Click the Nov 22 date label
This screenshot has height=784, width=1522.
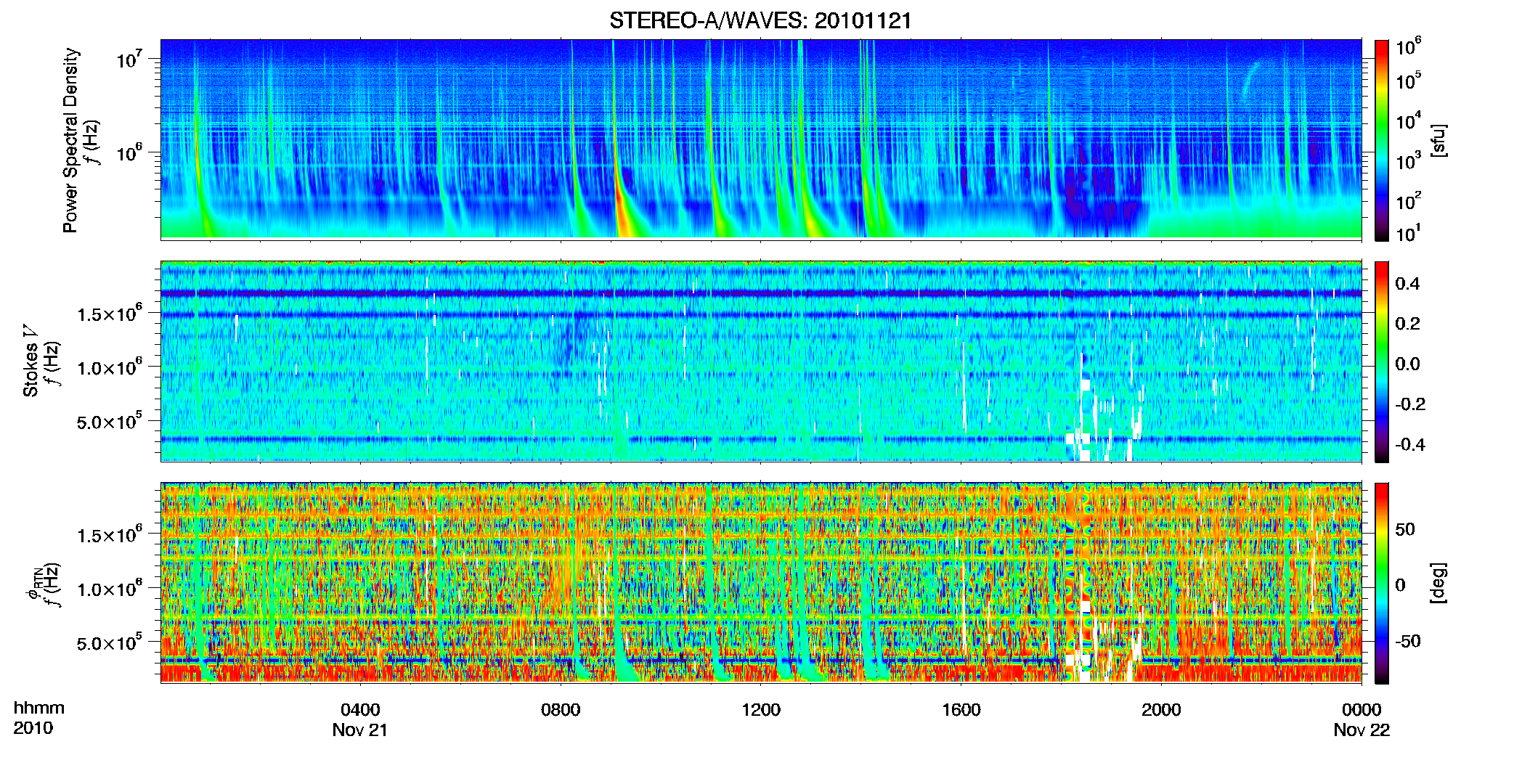(x=1362, y=730)
